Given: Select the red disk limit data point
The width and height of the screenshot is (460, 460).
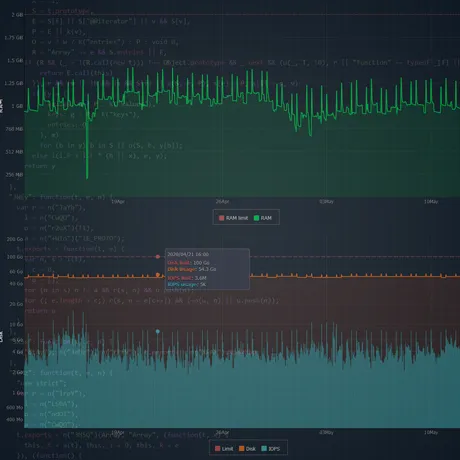Looking at the screenshot, I should 158,257.
